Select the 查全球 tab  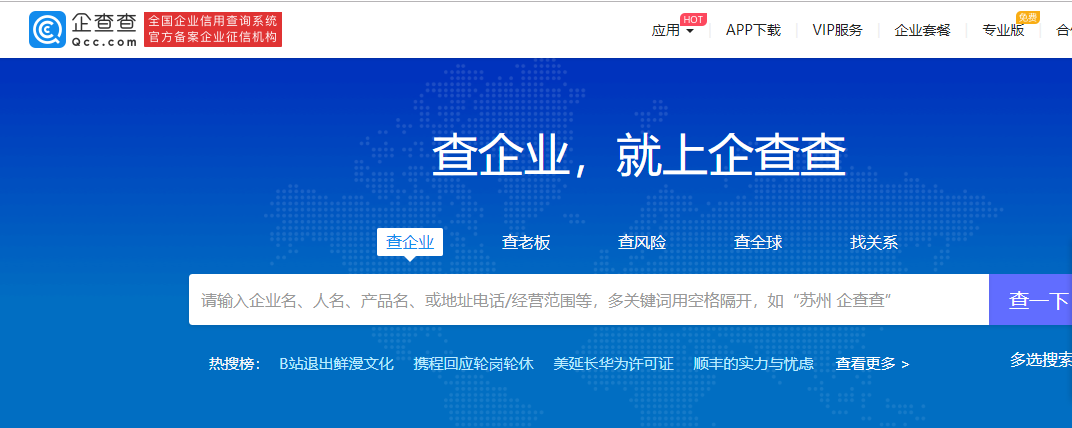click(x=758, y=243)
